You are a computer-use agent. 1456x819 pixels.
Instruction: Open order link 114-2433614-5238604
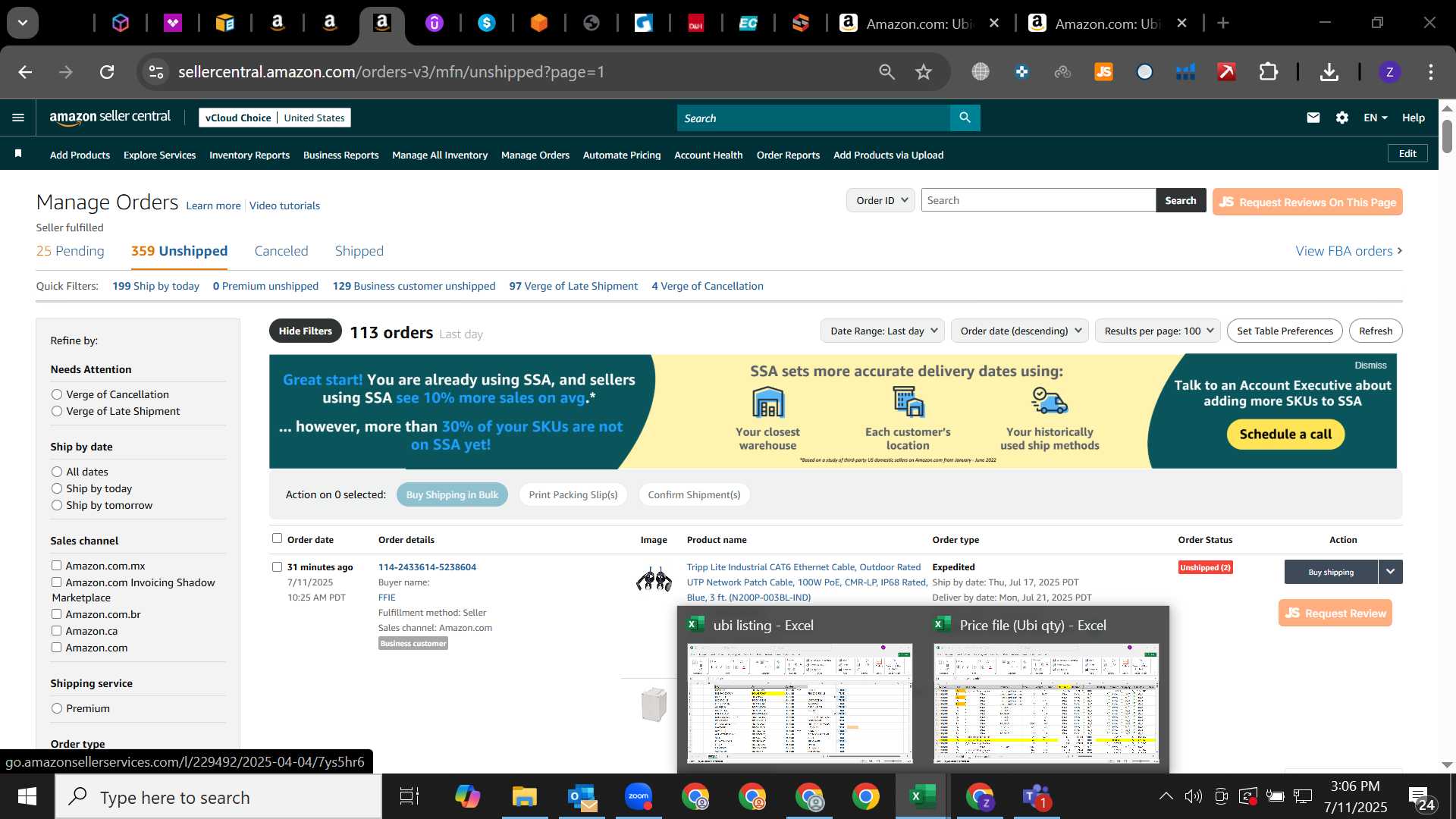tap(427, 566)
